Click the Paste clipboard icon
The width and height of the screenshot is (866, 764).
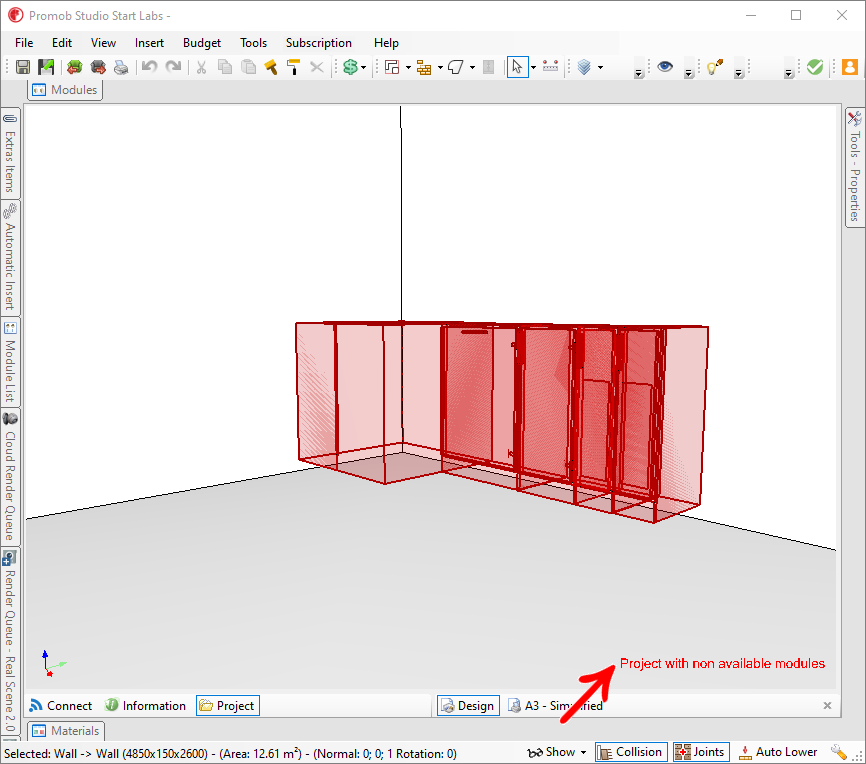[x=249, y=67]
